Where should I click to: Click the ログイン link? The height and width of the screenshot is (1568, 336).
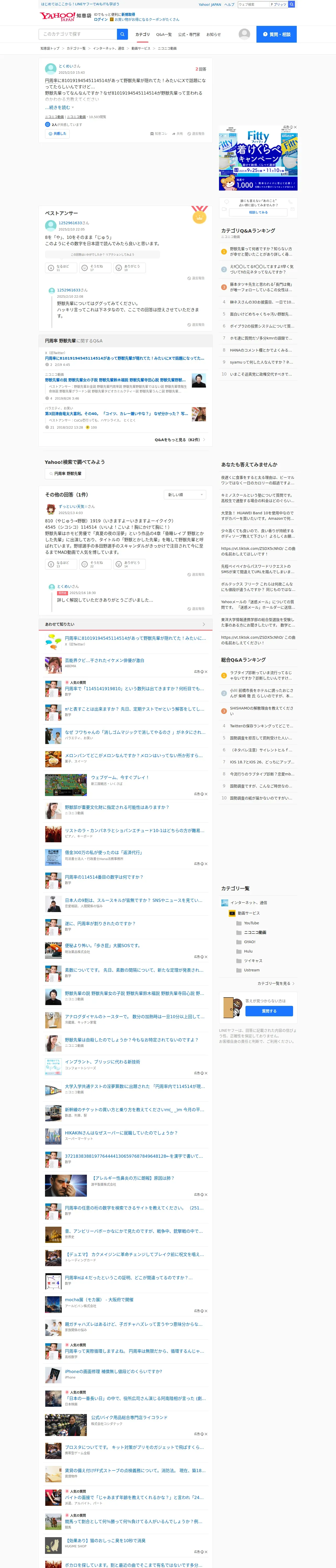coord(101,20)
